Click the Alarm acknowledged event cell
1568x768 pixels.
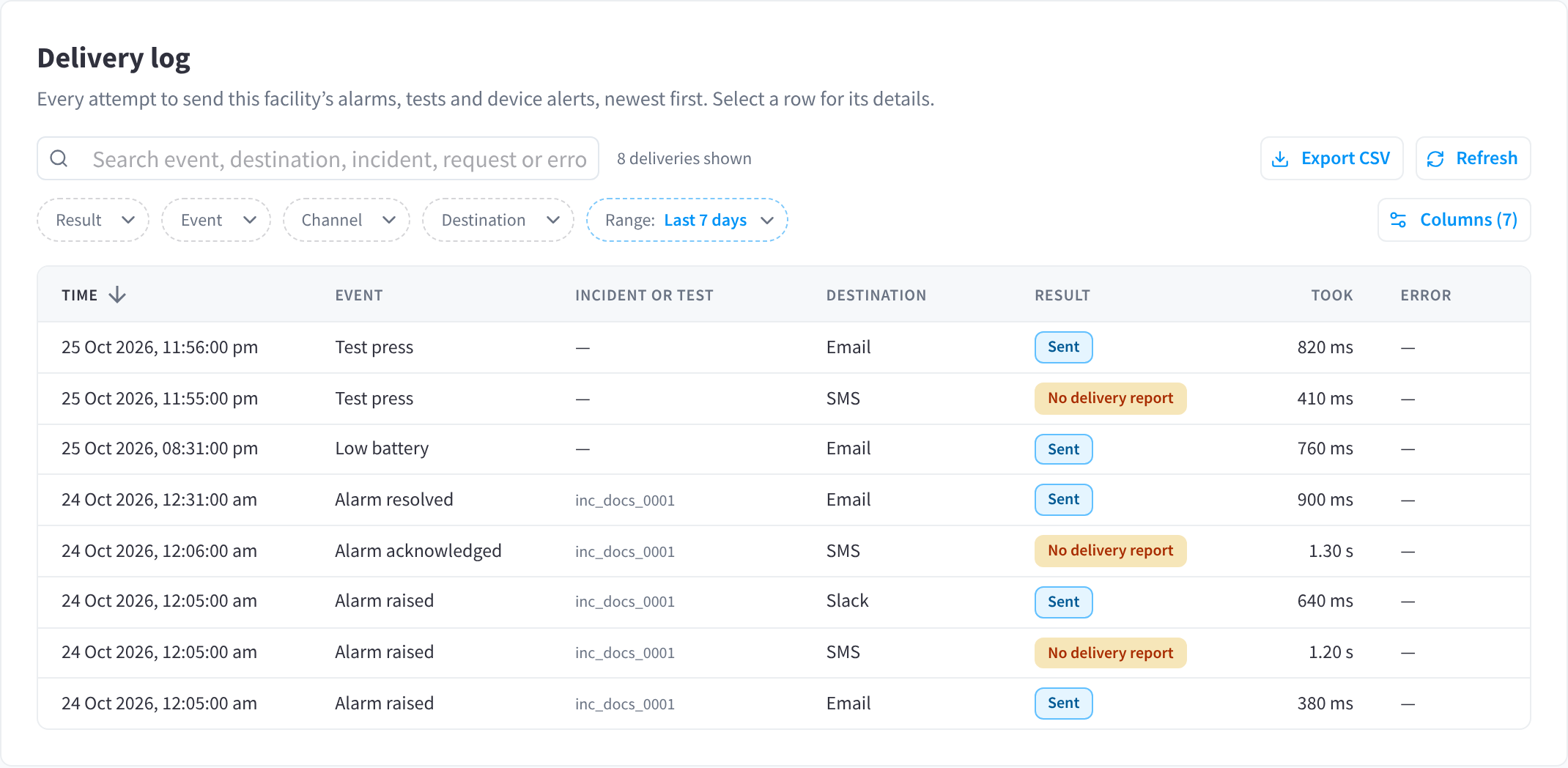click(x=418, y=551)
